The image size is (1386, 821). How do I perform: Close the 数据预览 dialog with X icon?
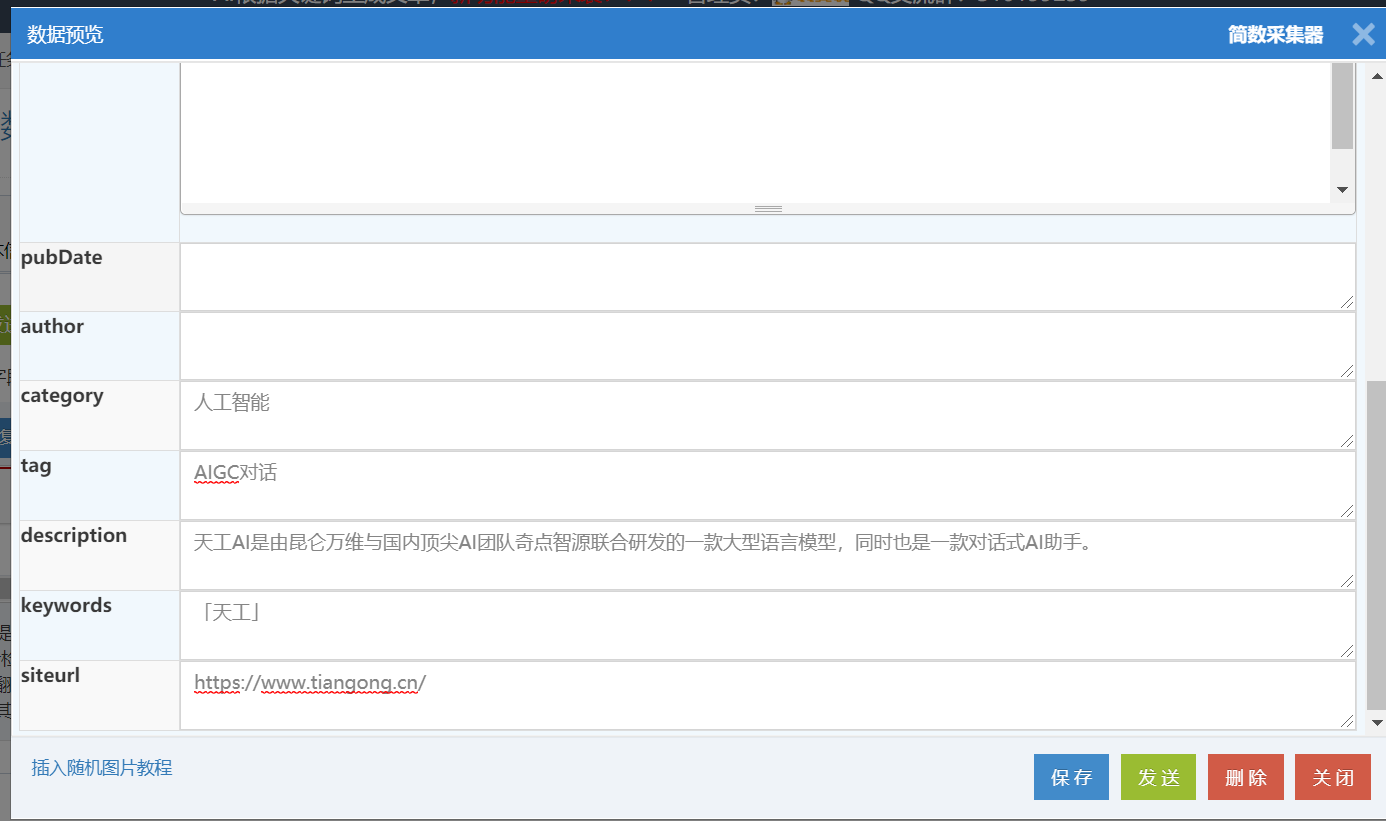point(1363,35)
